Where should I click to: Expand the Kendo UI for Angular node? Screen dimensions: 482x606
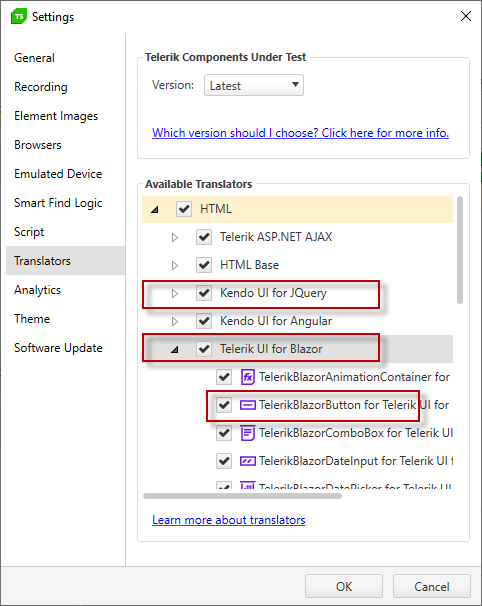(175, 321)
